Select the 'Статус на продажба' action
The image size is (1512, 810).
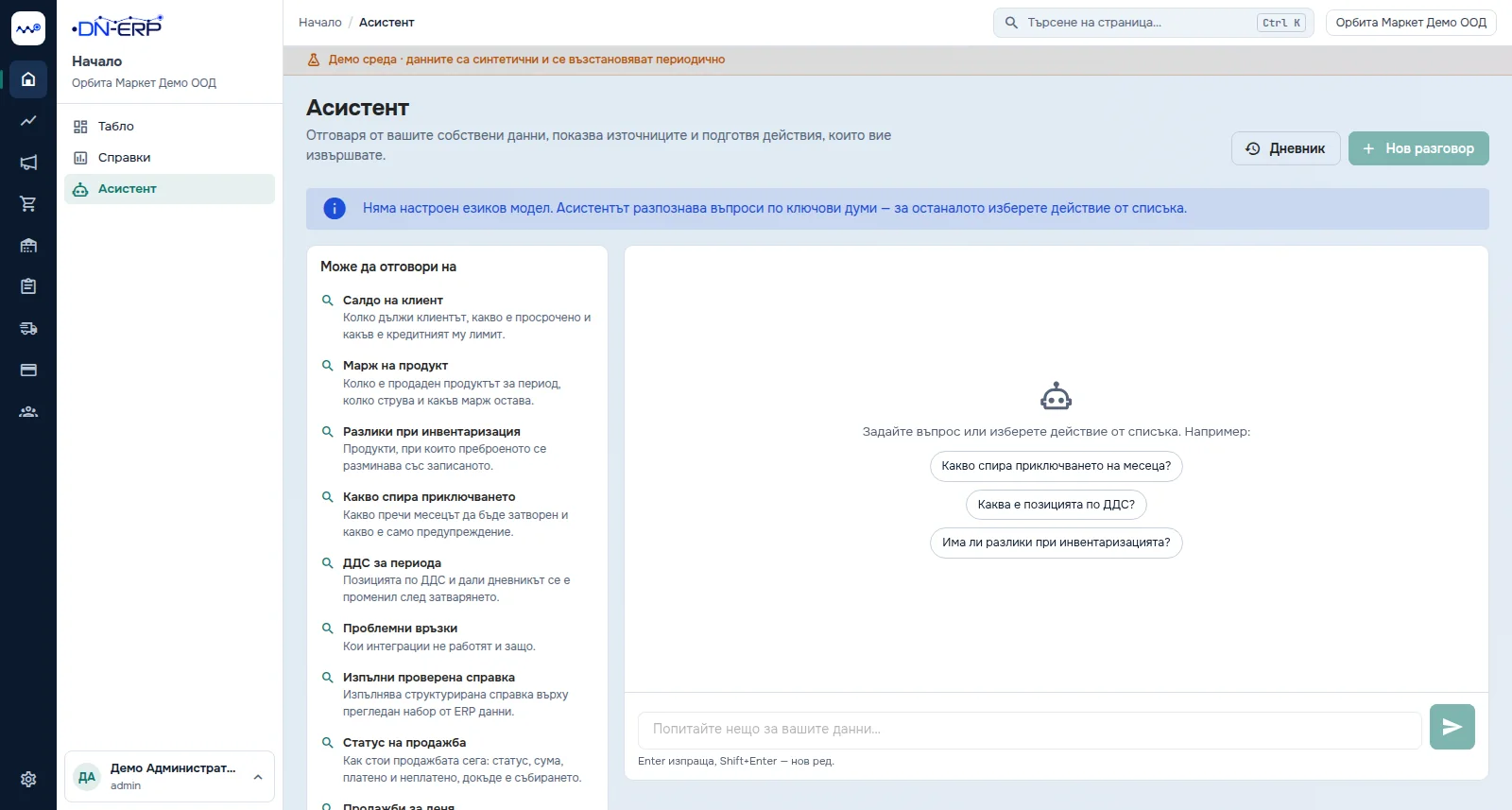(x=457, y=760)
